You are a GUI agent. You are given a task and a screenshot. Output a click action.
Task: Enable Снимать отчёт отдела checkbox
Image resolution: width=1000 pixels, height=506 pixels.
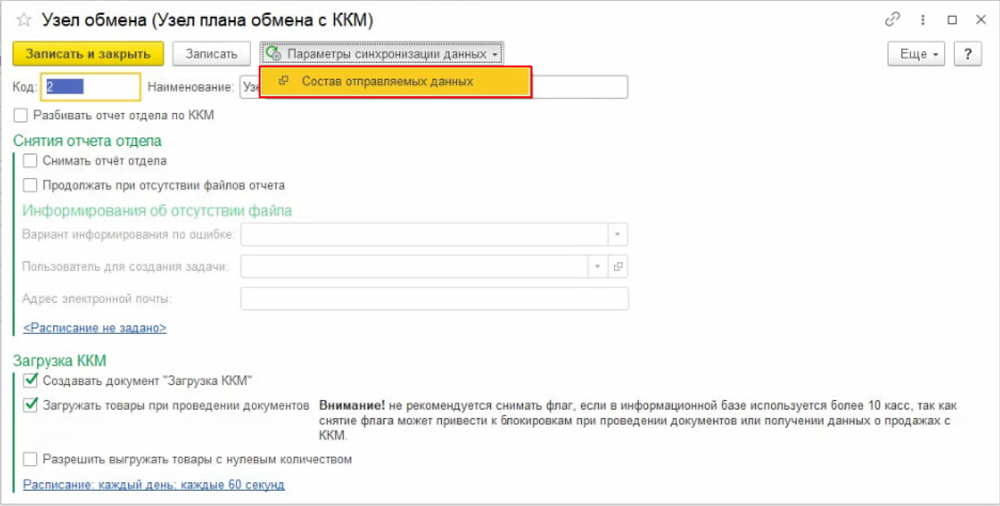(x=31, y=160)
